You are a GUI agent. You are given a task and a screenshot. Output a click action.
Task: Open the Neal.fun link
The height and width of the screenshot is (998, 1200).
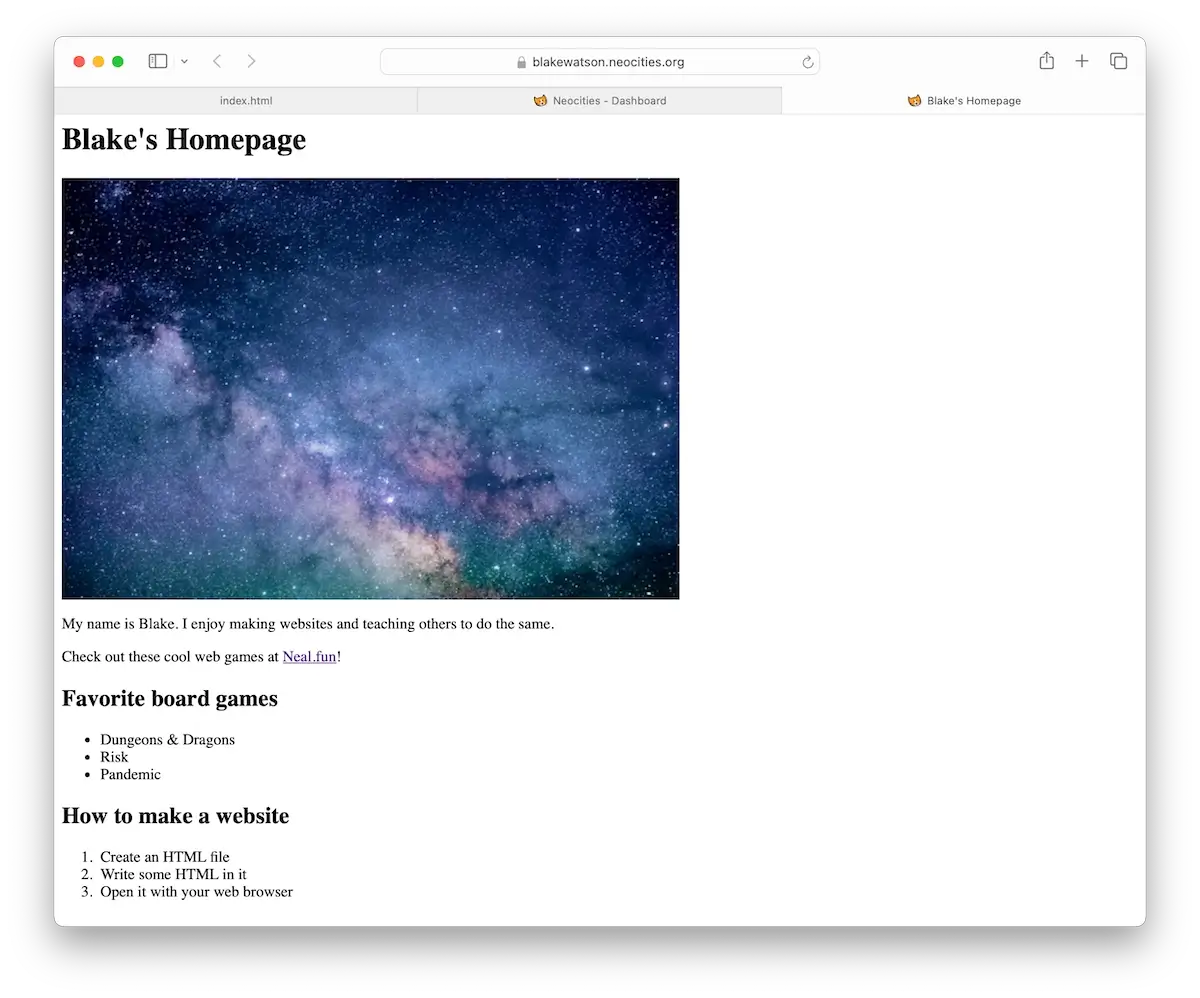tap(309, 656)
